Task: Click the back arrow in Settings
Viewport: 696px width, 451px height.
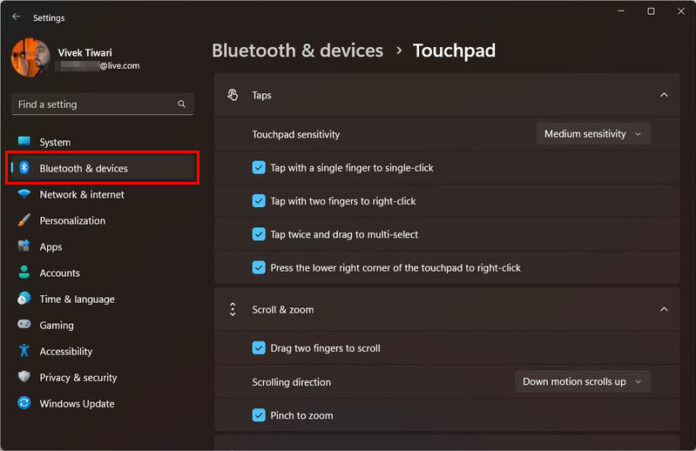Action: click(x=16, y=17)
